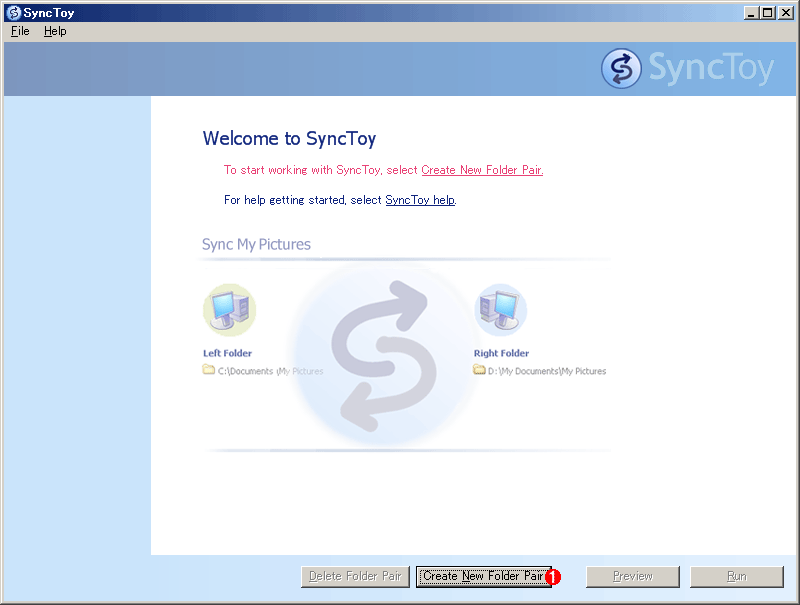Click the Right Folder label
The width and height of the screenshot is (800, 605).
point(502,353)
